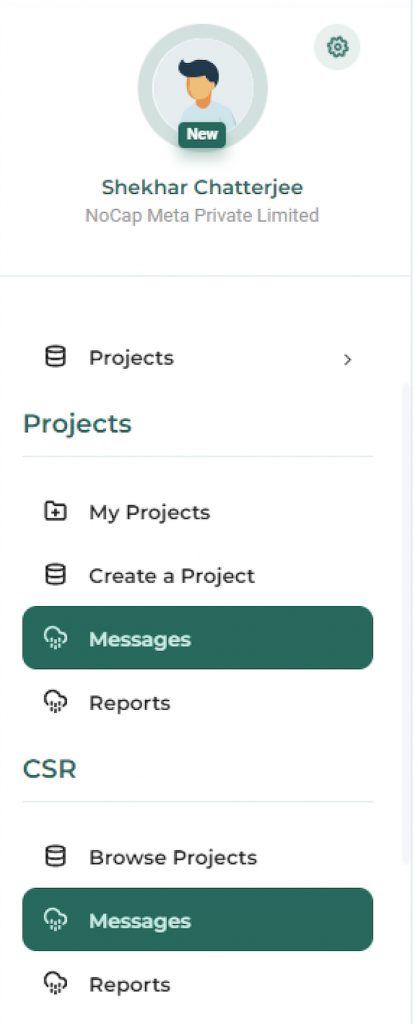Viewport: 418px width, 1024px height.
Task: Click the CSR section heading
Action: tap(50, 769)
